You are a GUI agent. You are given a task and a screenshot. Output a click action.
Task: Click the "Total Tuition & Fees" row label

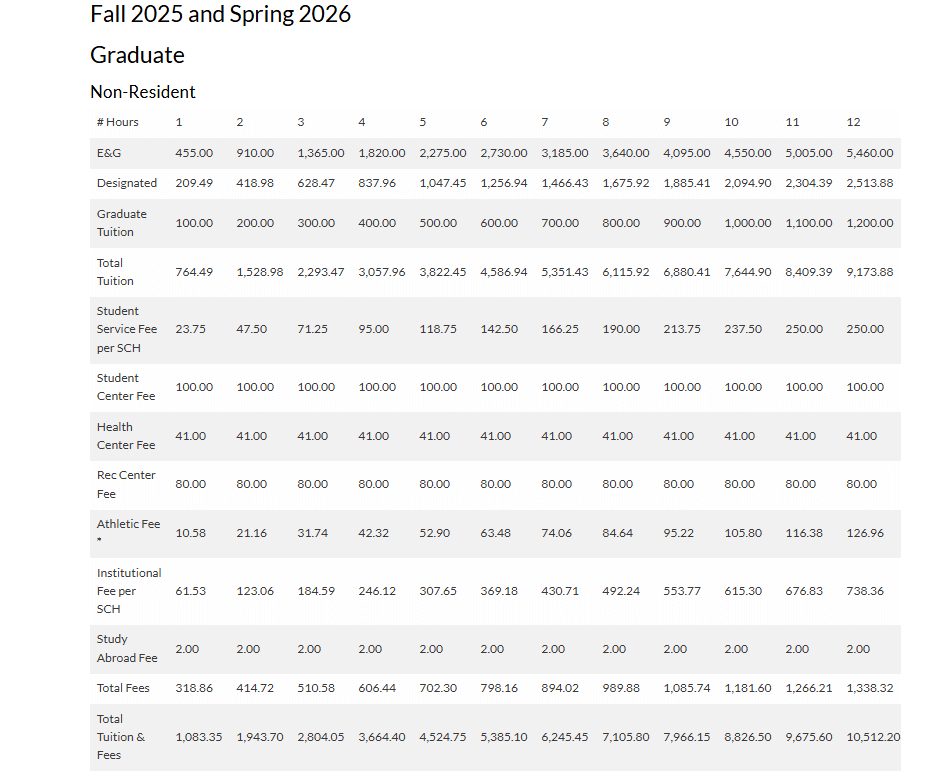121,737
